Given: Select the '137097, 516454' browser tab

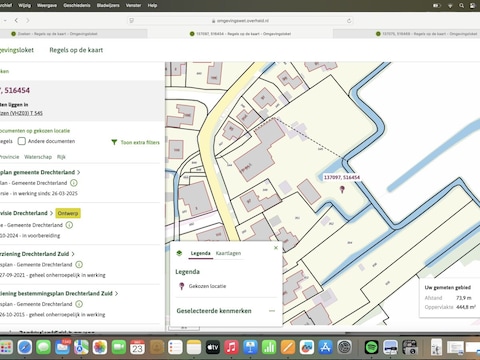Looking at the screenshot, I should tap(240, 34).
